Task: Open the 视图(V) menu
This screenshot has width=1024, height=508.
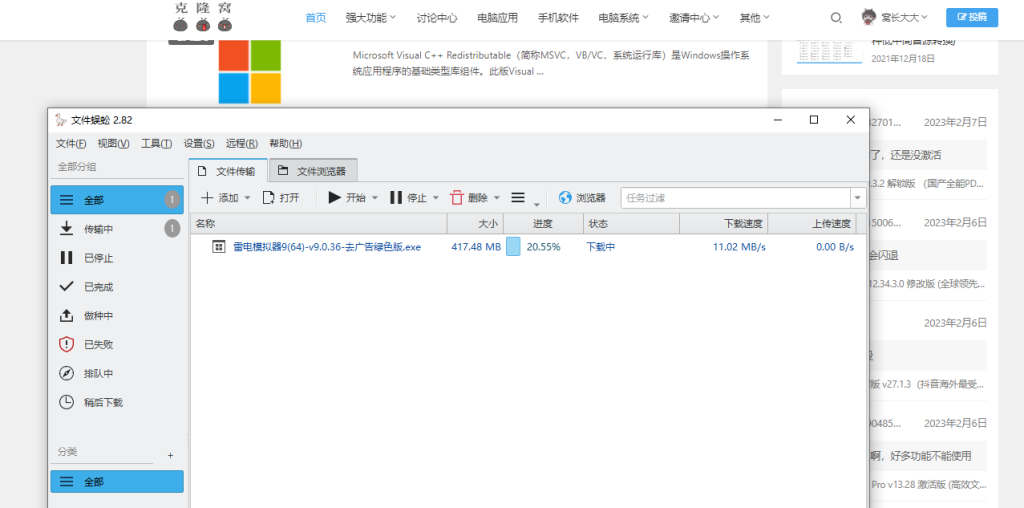Action: [x=113, y=144]
